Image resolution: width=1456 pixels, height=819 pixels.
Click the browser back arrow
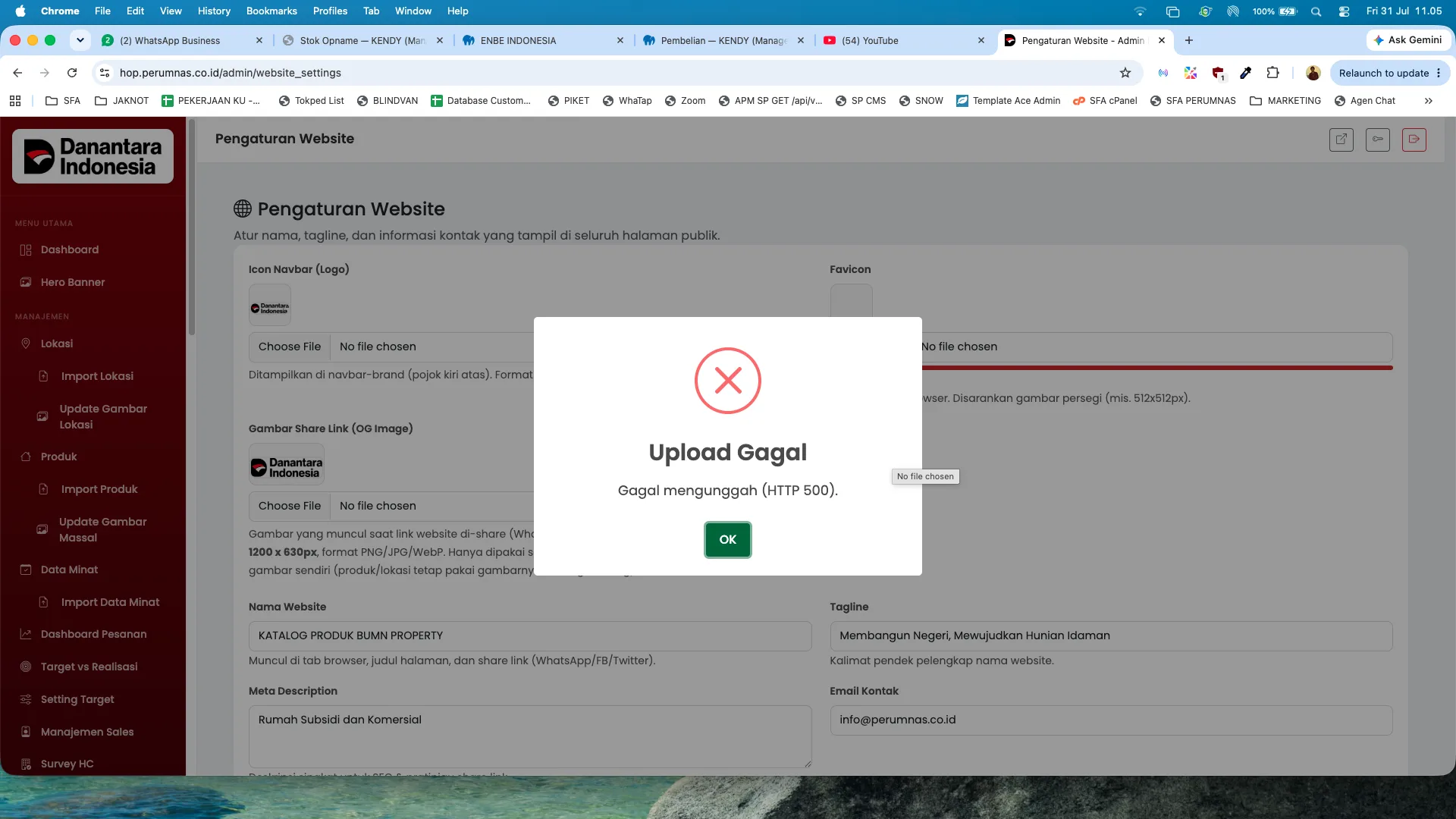click(17, 73)
